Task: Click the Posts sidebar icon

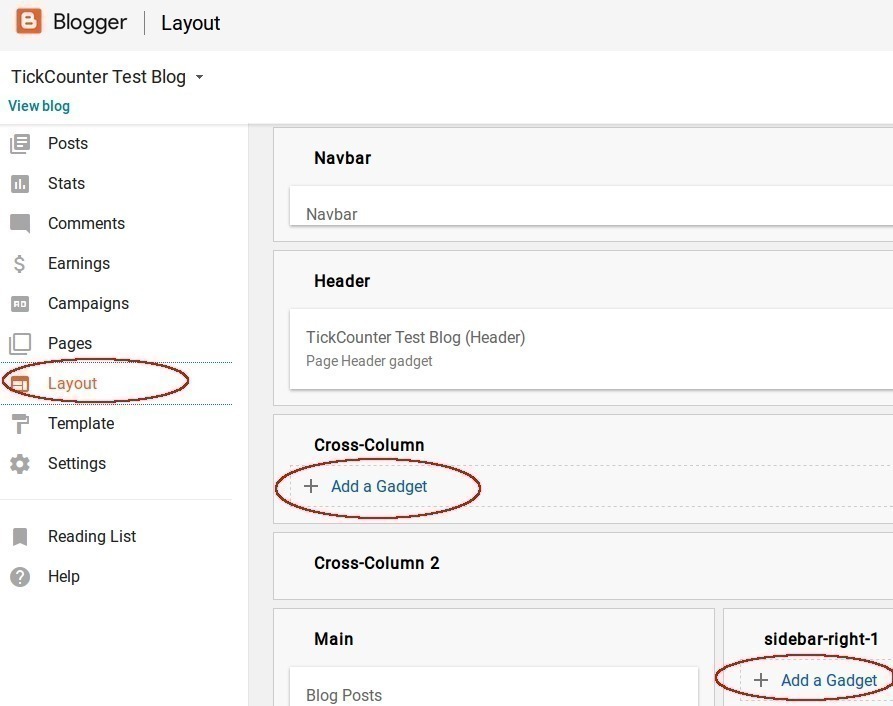Action: [x=20, y=144]
